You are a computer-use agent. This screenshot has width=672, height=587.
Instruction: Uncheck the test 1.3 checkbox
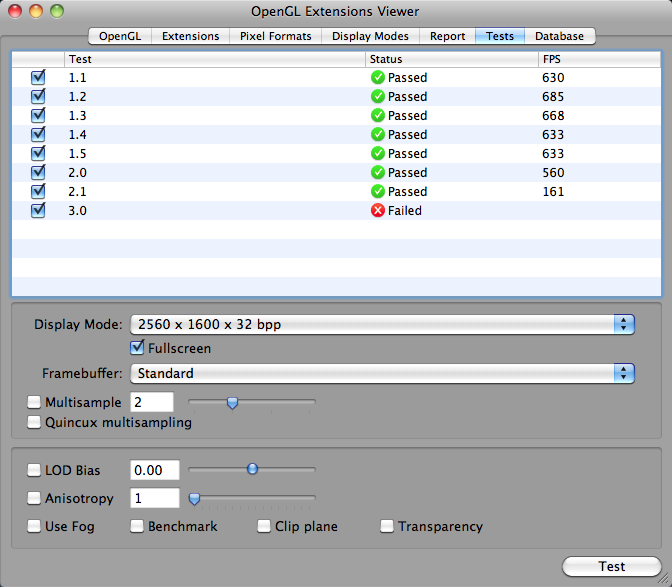(38, 115)
